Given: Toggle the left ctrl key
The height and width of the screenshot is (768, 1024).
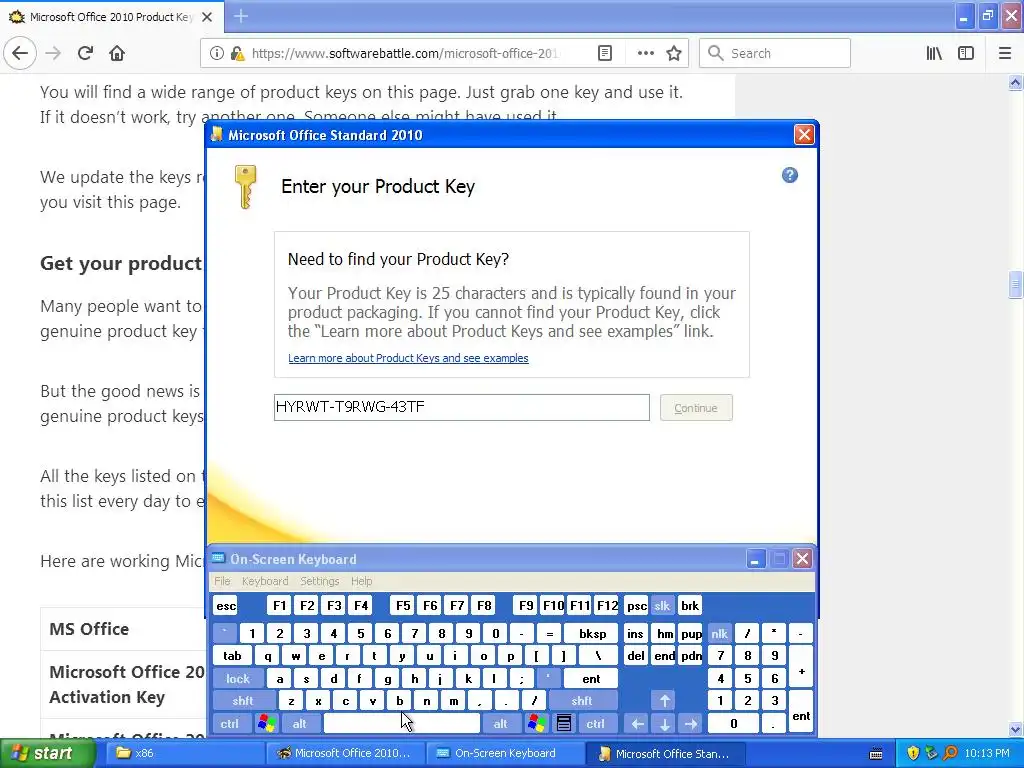Looking at the screenshot, I should coord(230,724).
